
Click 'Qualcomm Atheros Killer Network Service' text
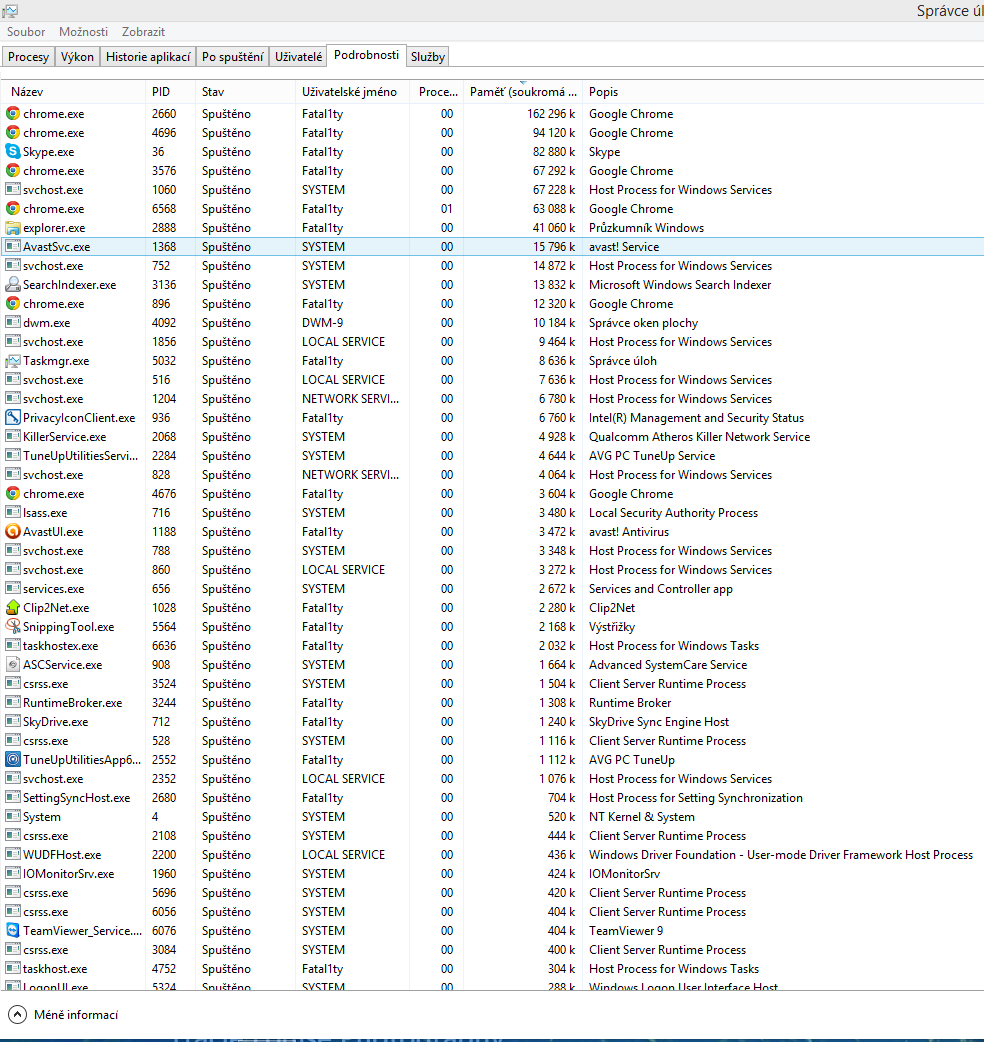pos(700,437)
